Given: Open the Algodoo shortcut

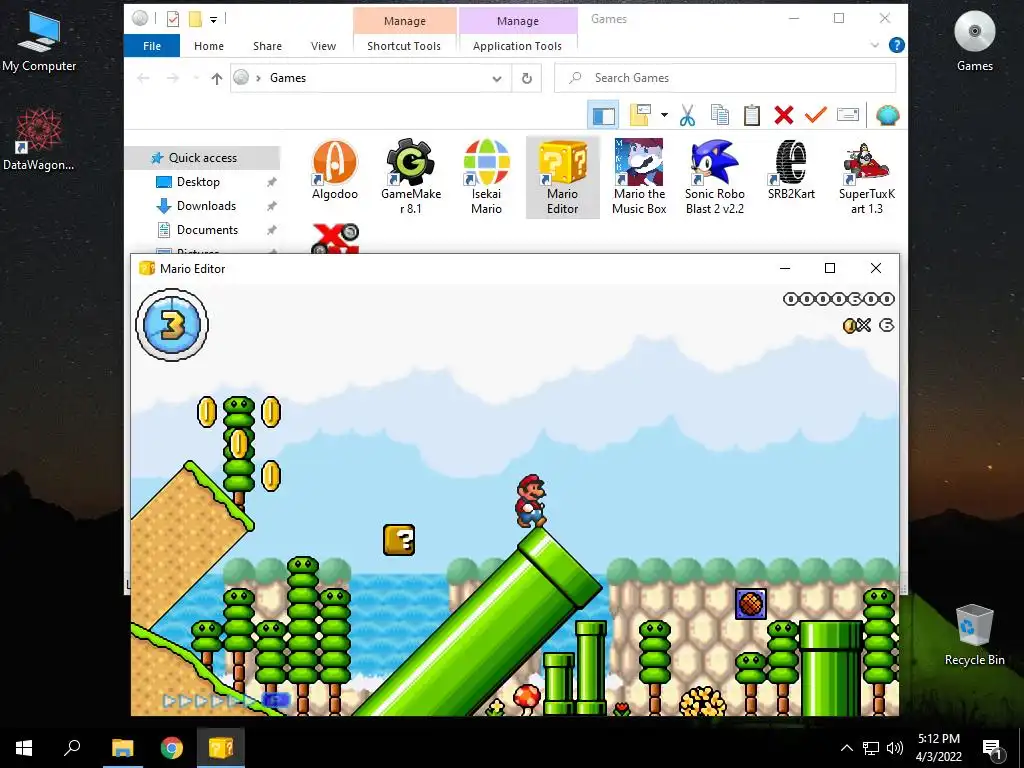Looking at the screenshot, I should 334,171.
